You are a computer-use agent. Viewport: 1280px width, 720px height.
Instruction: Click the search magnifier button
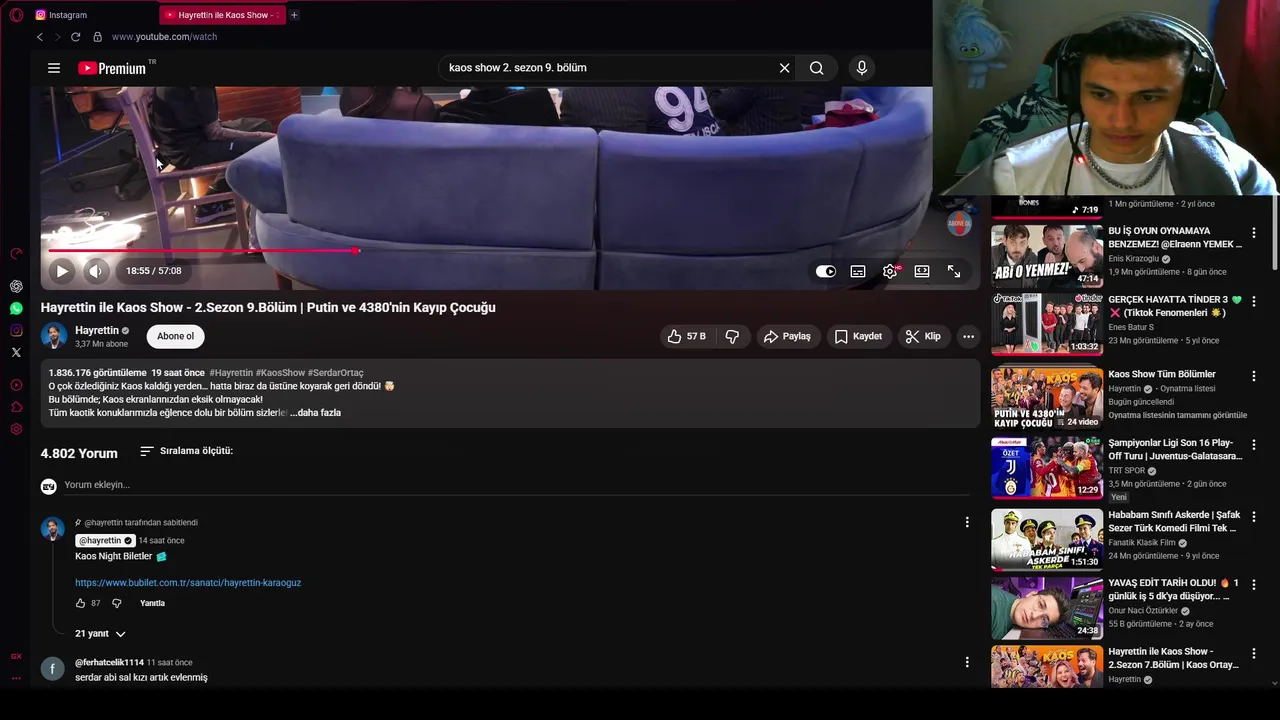tap(817, 68)
